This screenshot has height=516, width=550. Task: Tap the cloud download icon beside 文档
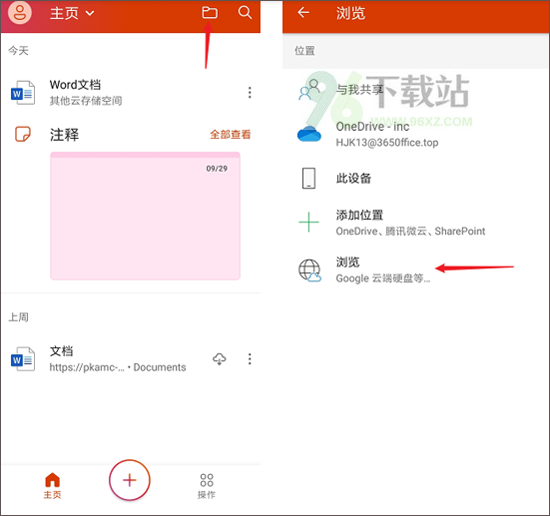tap(220, 359)
